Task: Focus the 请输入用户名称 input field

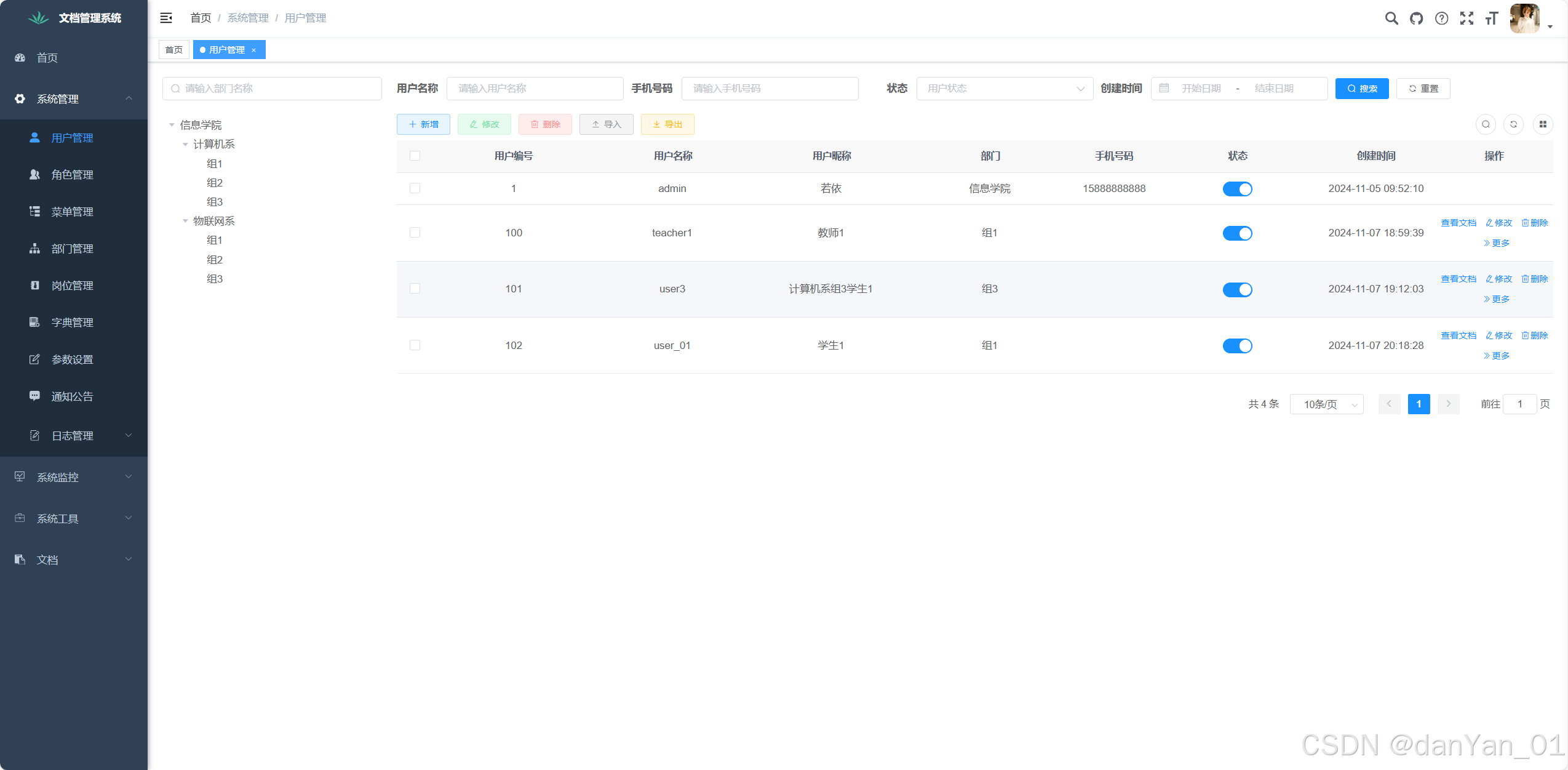Action: pos(535,89)
